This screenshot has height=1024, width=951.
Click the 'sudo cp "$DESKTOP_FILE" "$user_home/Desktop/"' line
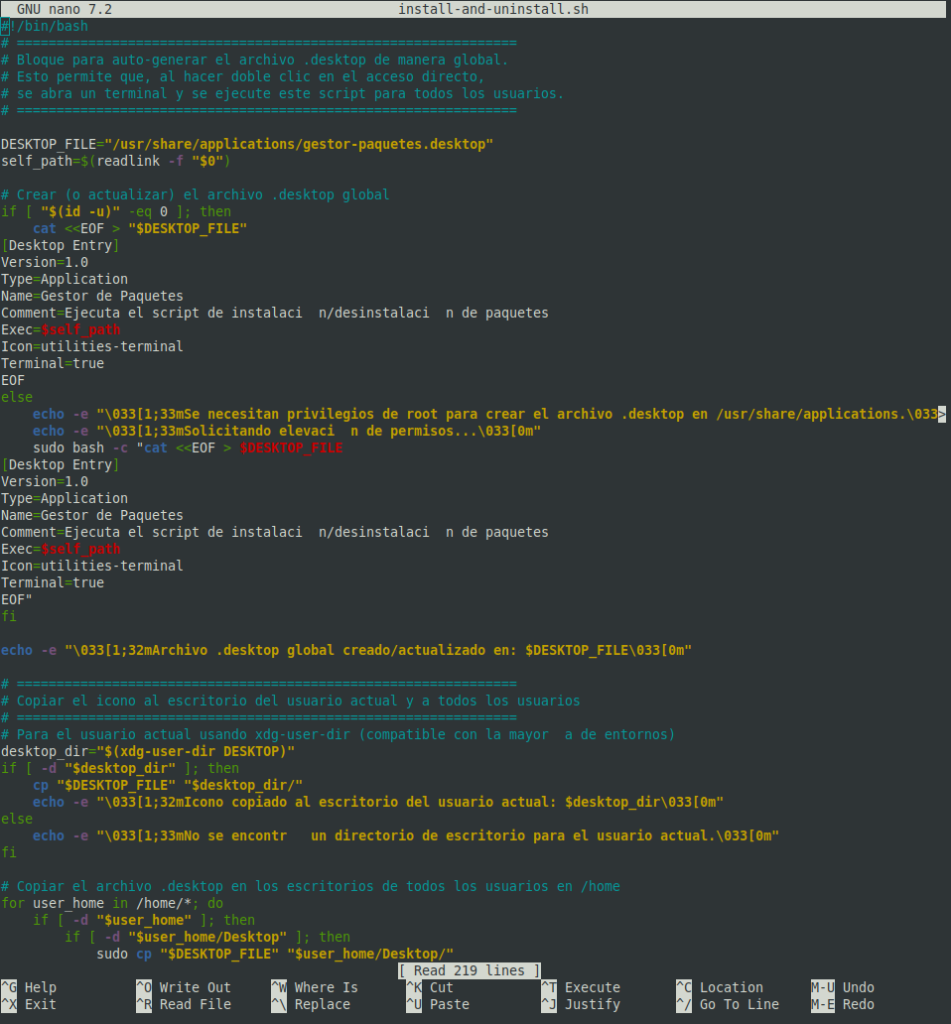(275, 954)
